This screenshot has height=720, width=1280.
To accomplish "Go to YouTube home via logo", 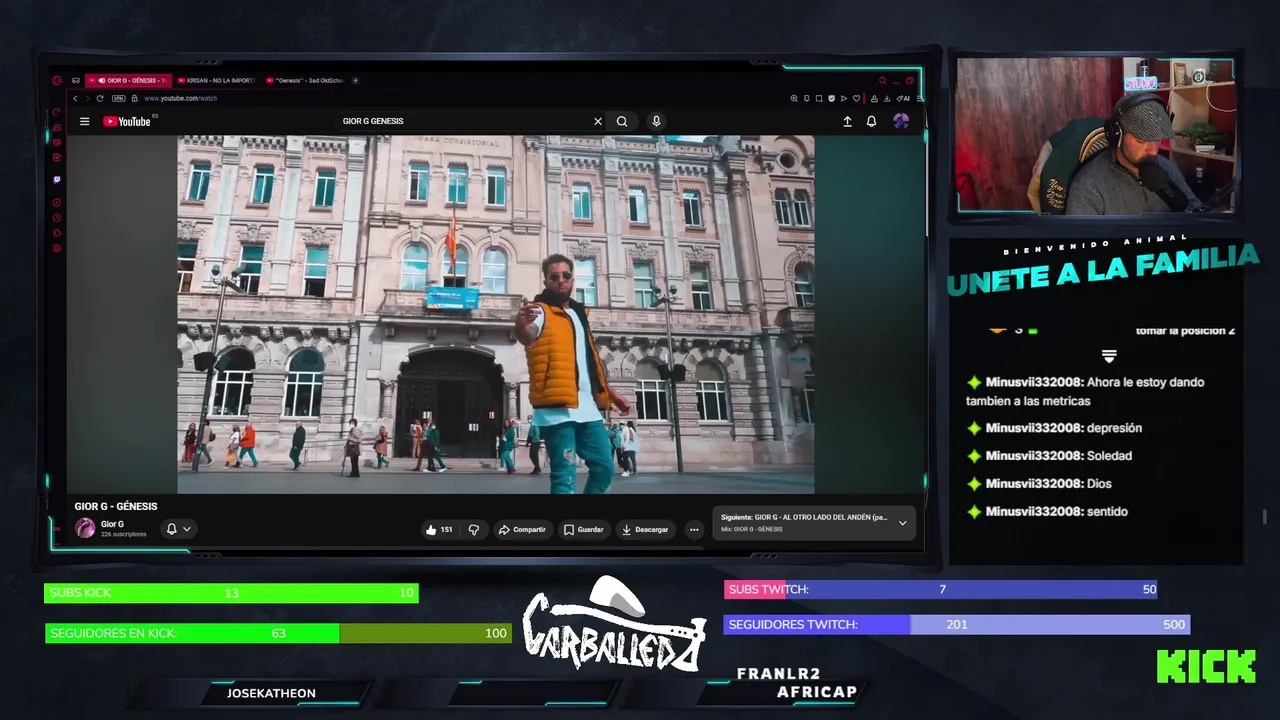I will 126,121.
